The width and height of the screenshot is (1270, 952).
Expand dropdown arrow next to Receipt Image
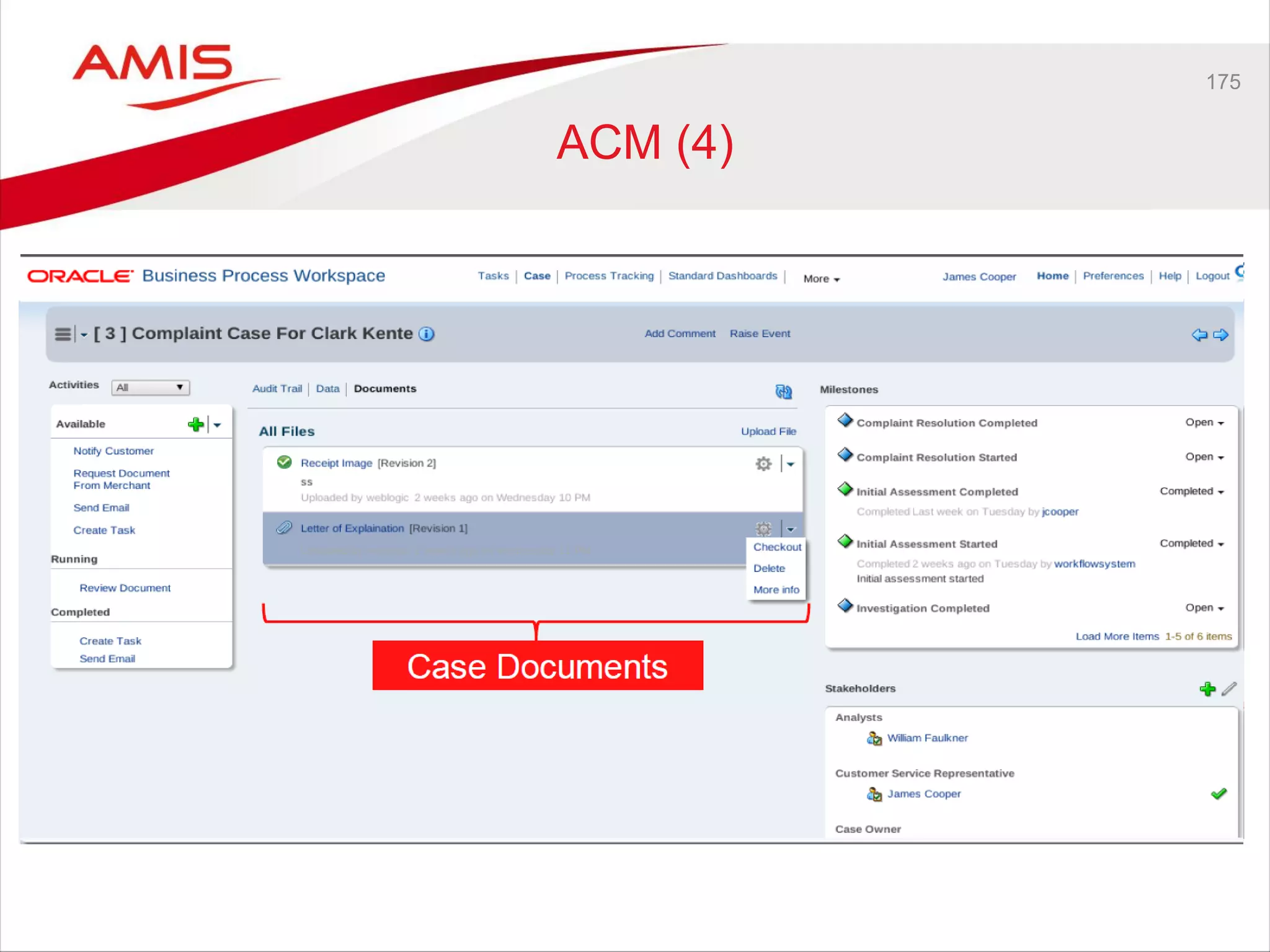791,464
